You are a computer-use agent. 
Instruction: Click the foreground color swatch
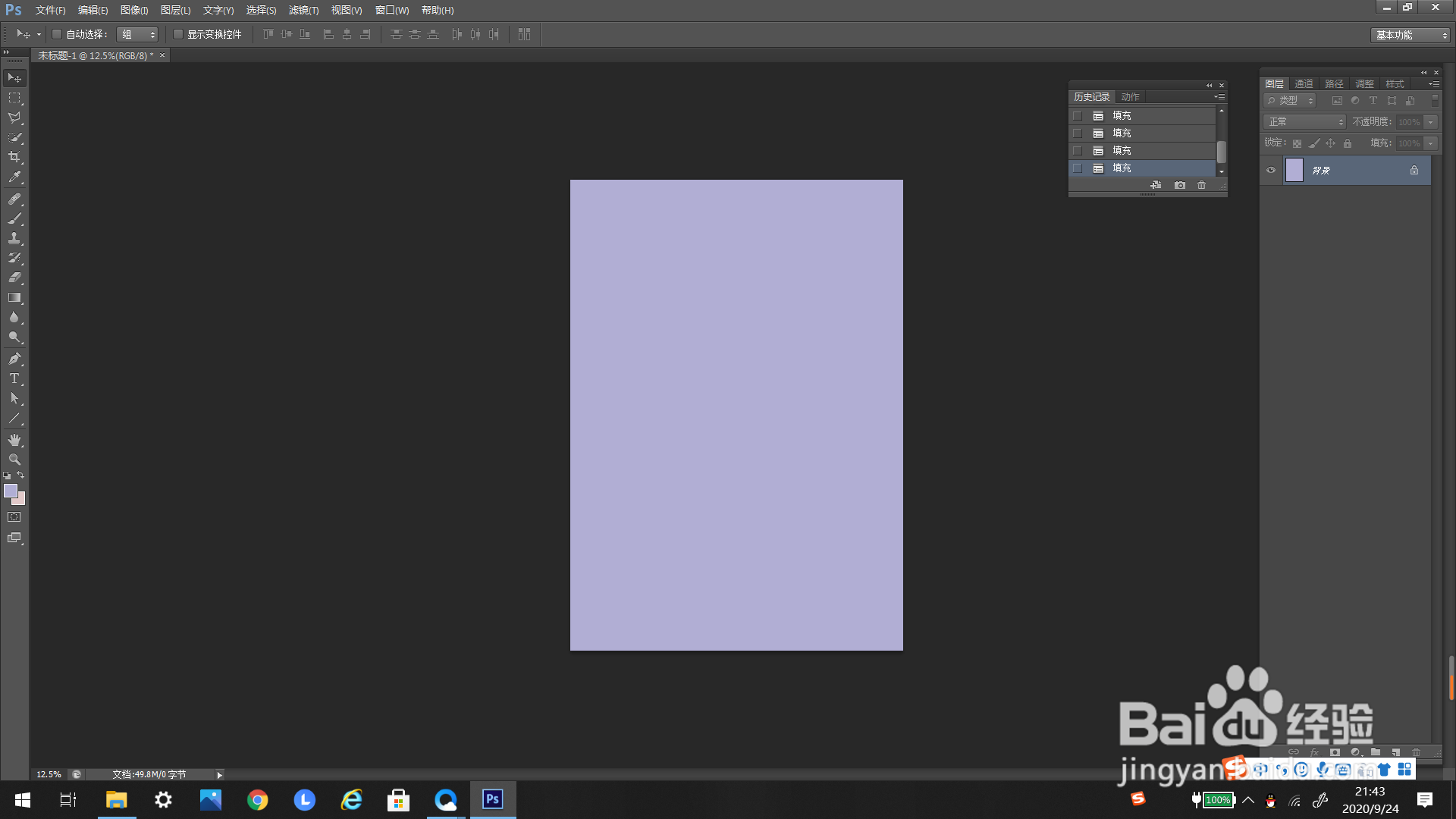pos(10,491)
